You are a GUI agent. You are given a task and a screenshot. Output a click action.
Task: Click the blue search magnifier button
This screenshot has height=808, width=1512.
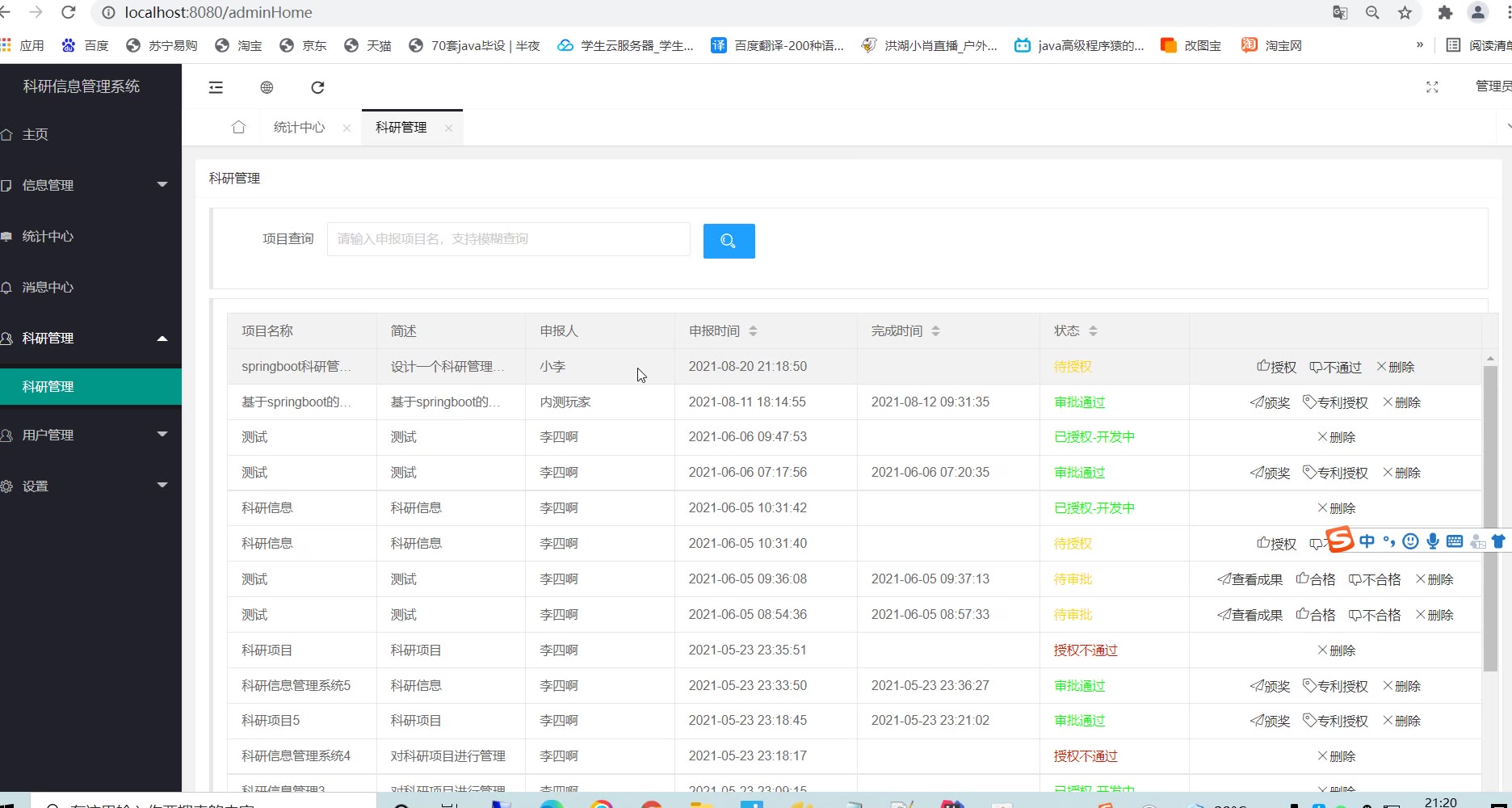pos(729,241)
